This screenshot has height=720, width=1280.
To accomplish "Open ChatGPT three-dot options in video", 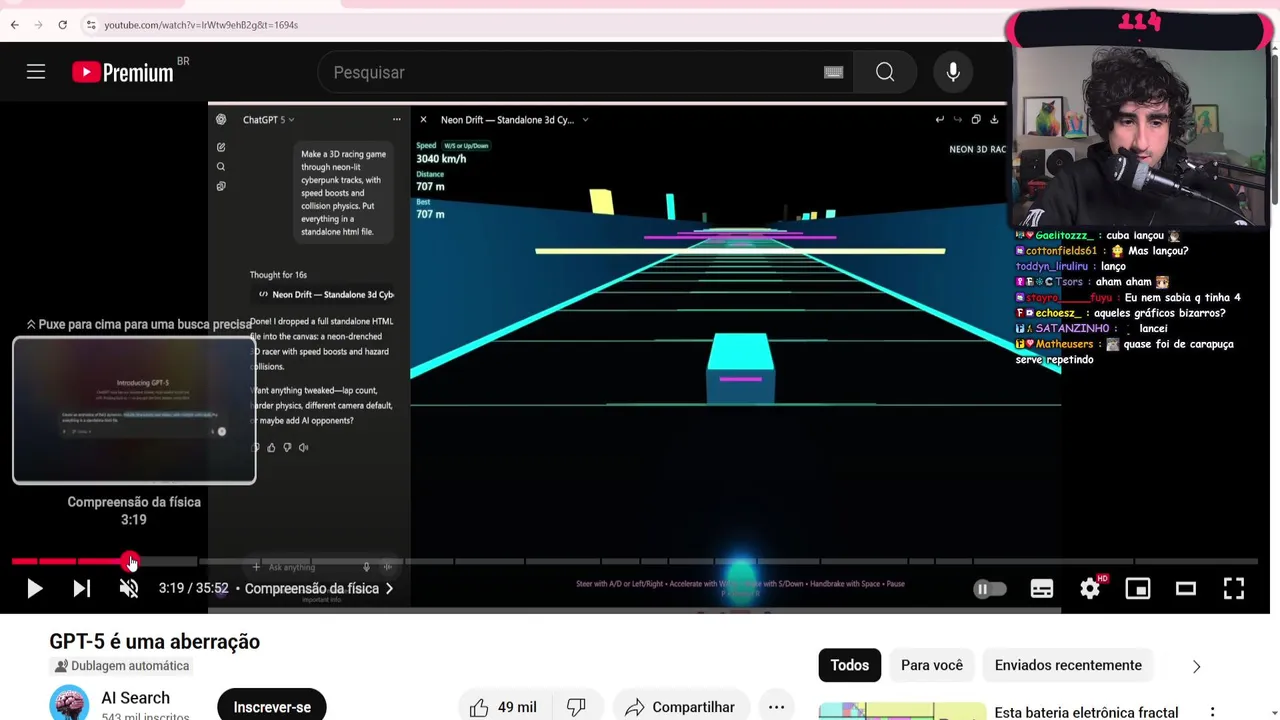I will pyautogui.click(x=397, y=120).
